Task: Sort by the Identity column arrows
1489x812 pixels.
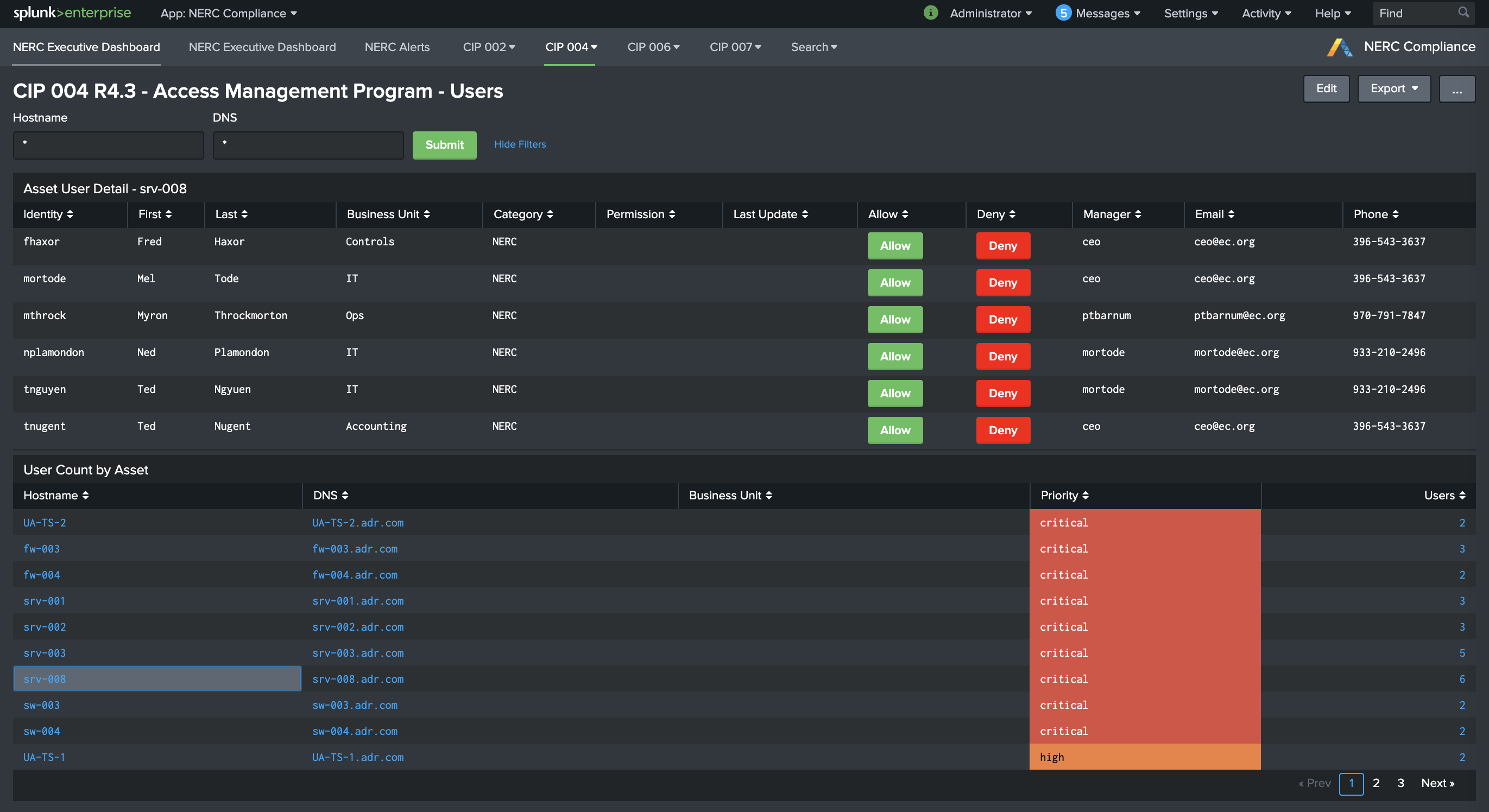Action: pos(70,214)
